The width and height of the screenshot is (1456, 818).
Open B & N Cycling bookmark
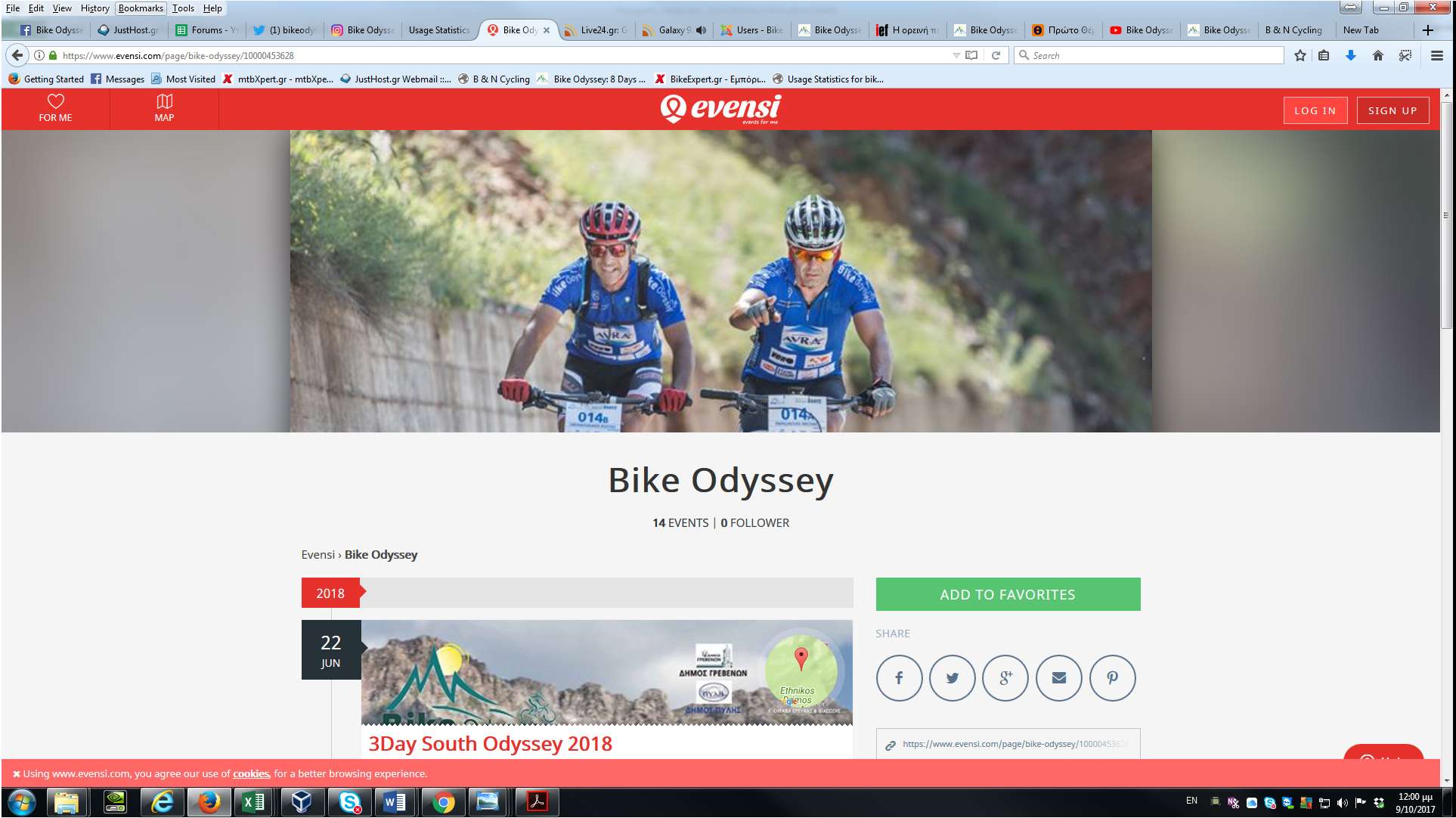pyautogui.click(x=494, y=79)
